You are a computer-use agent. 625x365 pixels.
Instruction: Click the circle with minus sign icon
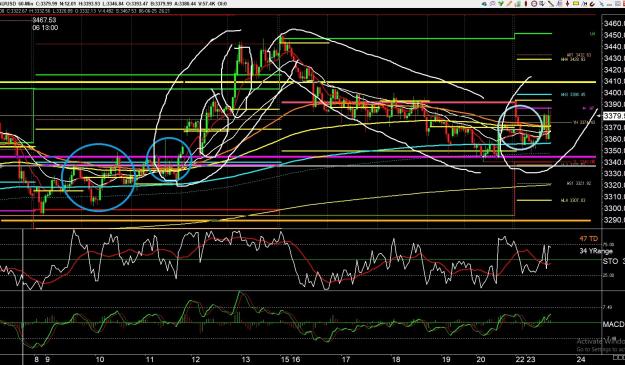(x=534, y=4)
